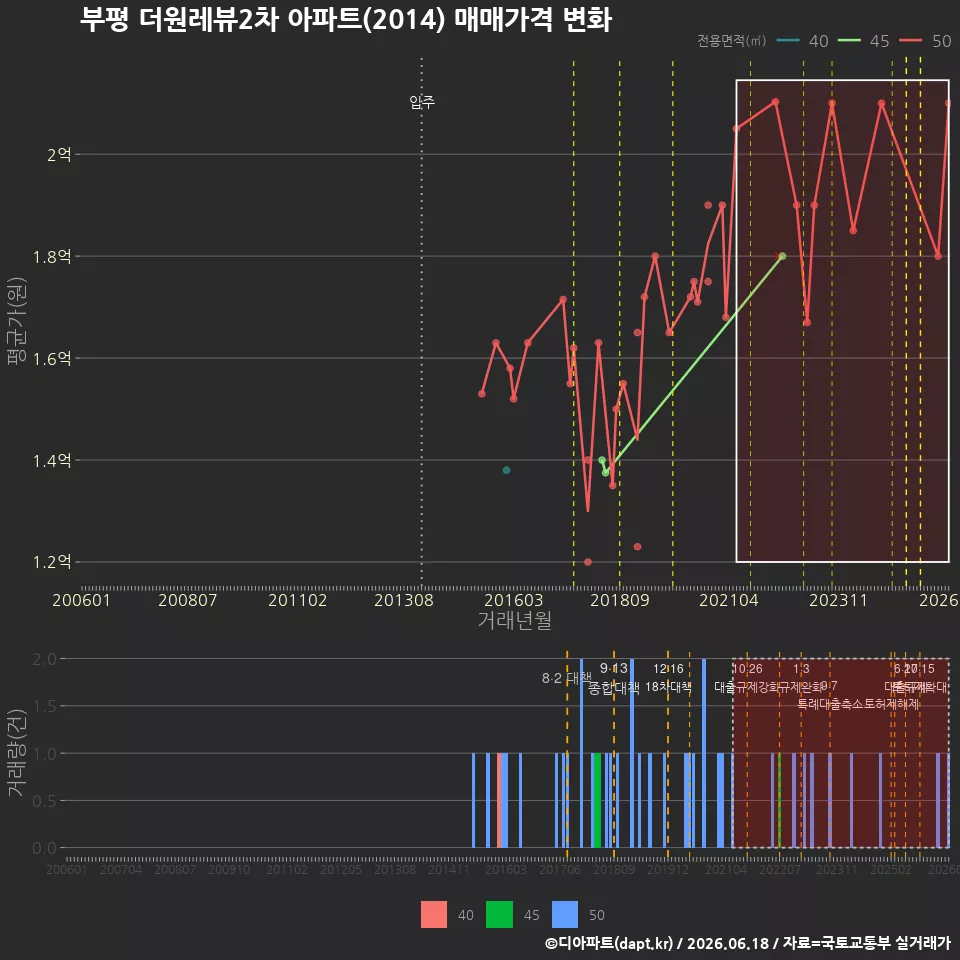Click the 202207 tick on volume chart
The width and height of the screenshot is (960, 960).
click(x=779, y=869)
